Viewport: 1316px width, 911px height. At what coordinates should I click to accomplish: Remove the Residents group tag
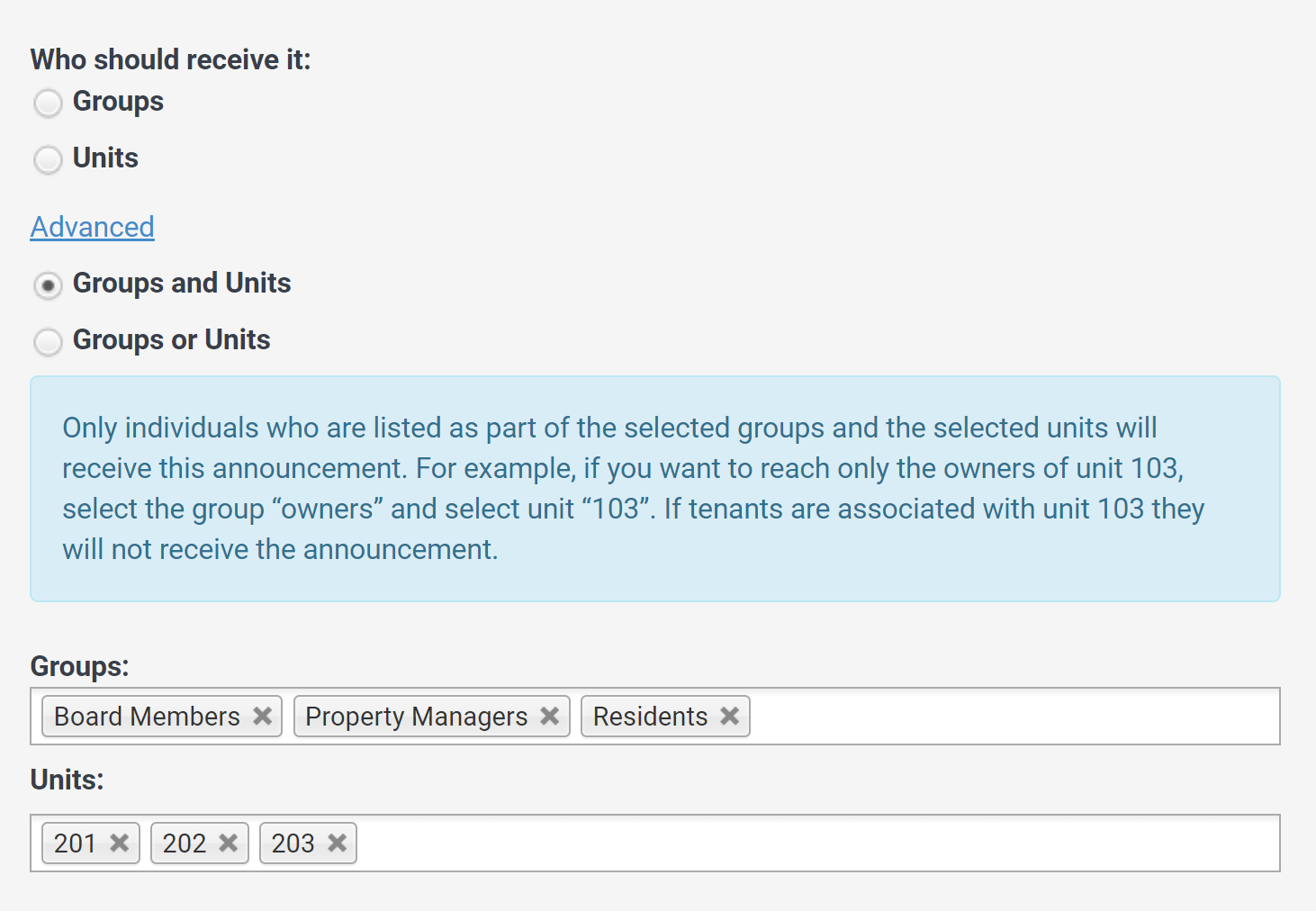pyautogui.click(x=730, y=716)
